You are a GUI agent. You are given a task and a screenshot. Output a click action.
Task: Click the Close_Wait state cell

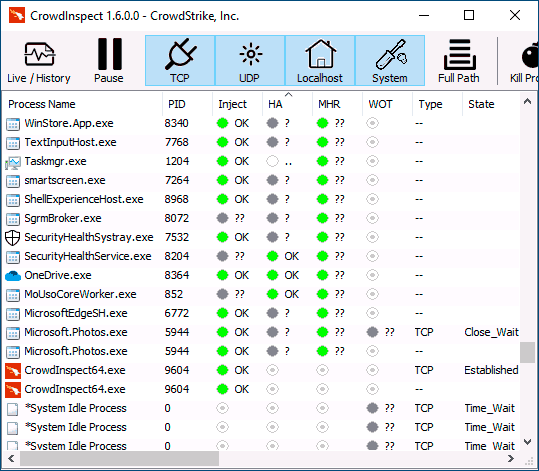click(491, 332)
